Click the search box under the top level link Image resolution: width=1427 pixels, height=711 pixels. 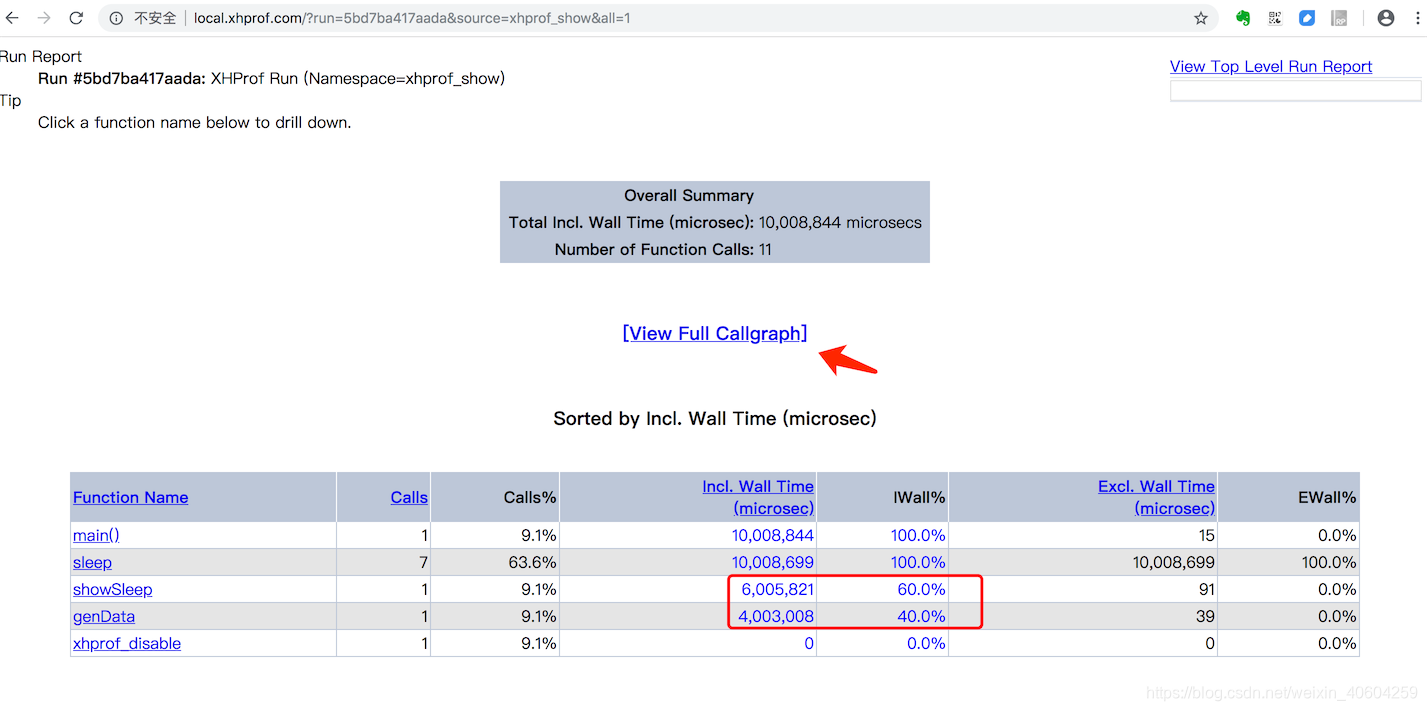point(1295,90)
